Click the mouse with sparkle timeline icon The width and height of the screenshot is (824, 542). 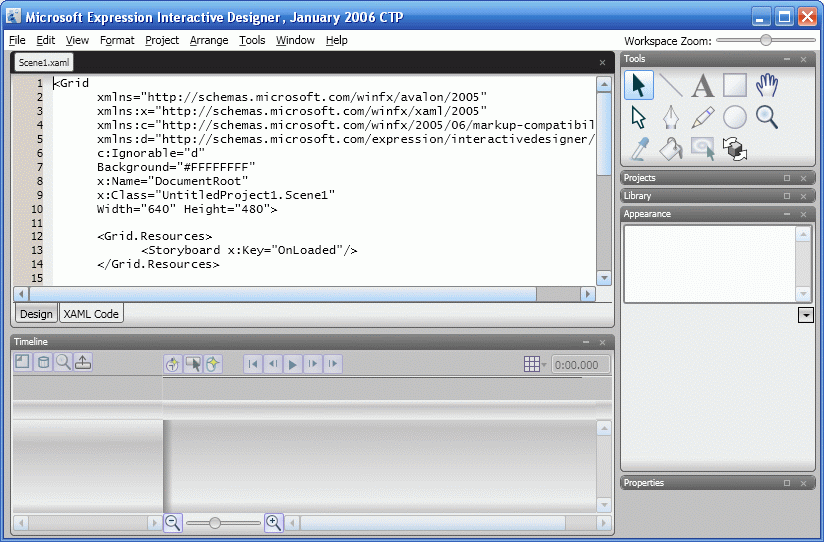(213, 364)
